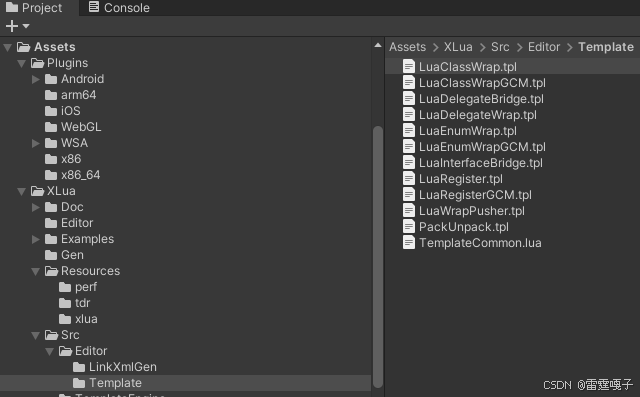The image size is (640, 397).
Task: Expand the Doc folder arrow
Action: coord(36,207)
